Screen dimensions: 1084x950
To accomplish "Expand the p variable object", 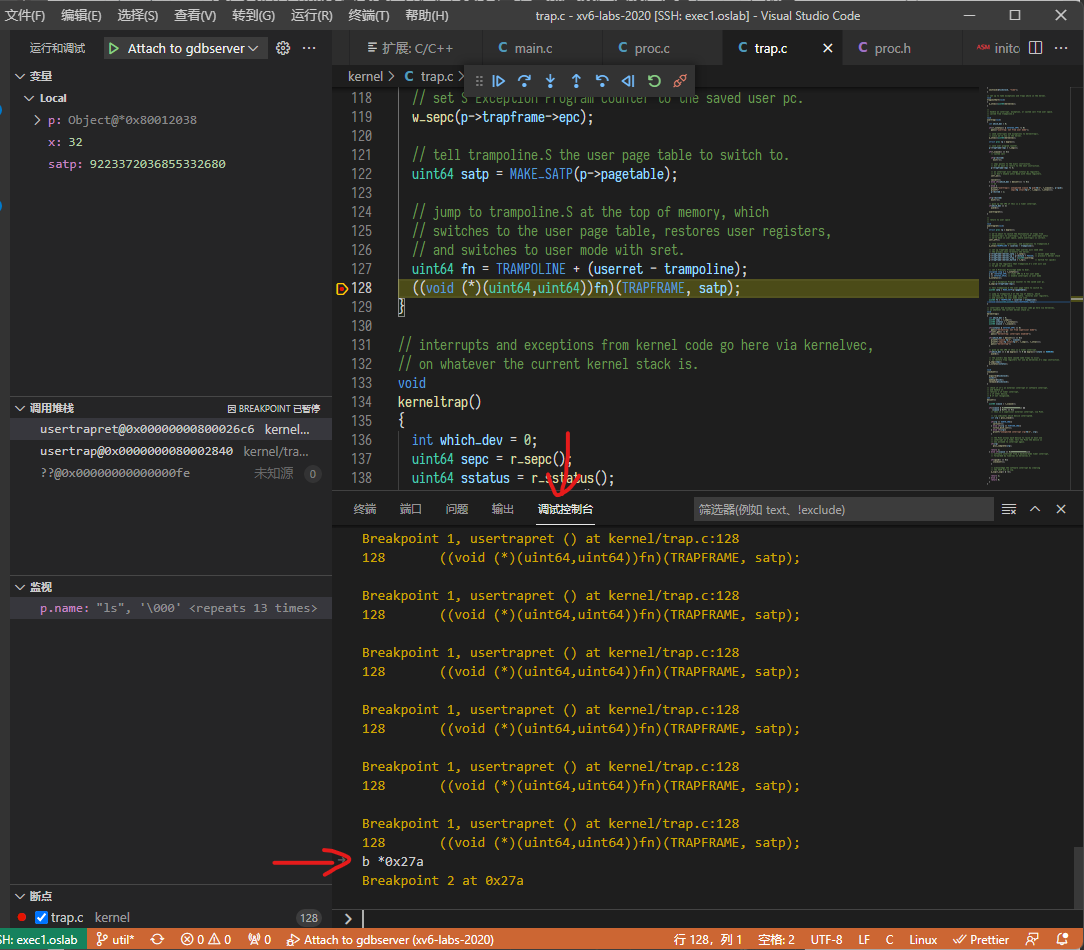I will click(38, 120).
